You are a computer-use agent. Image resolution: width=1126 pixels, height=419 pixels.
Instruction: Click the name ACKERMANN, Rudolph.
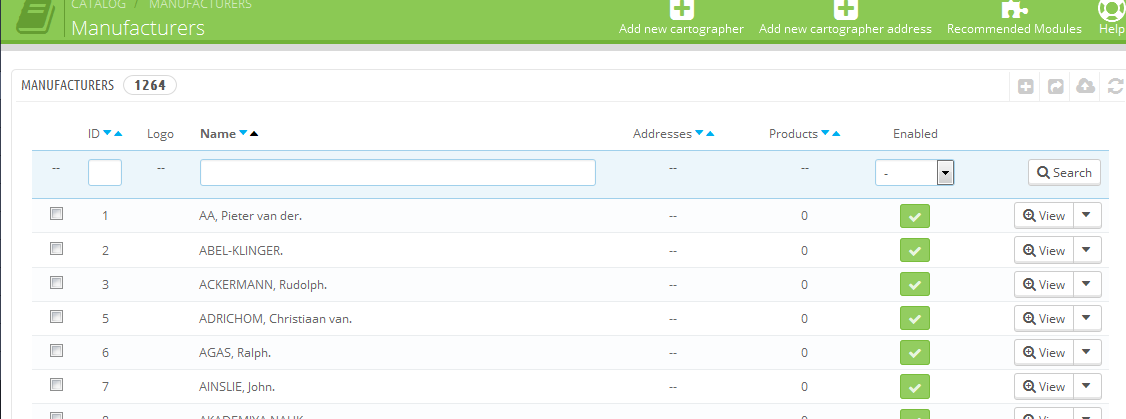coord(263,285)
